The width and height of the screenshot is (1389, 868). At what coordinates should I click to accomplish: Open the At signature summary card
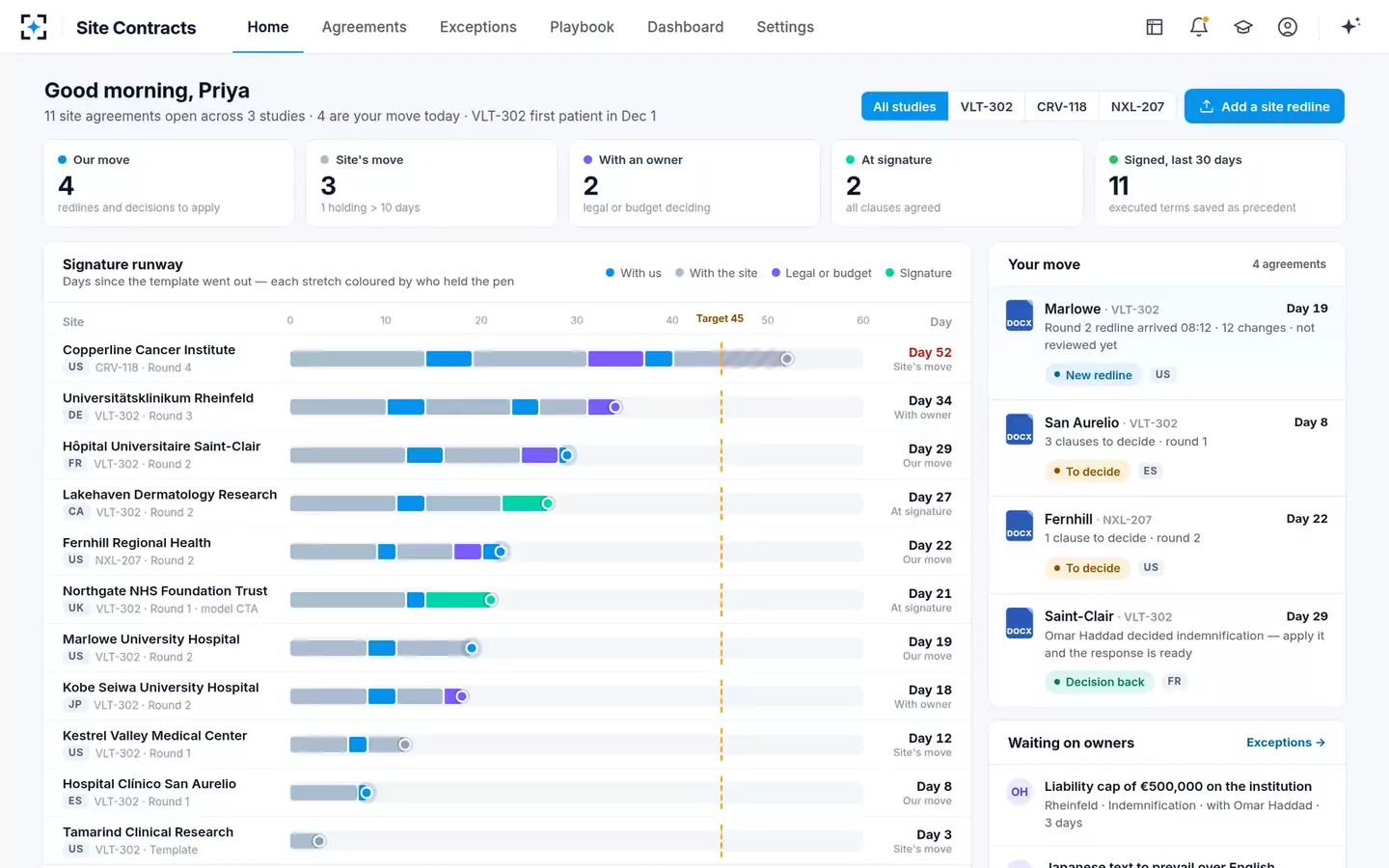click(957, 183)
